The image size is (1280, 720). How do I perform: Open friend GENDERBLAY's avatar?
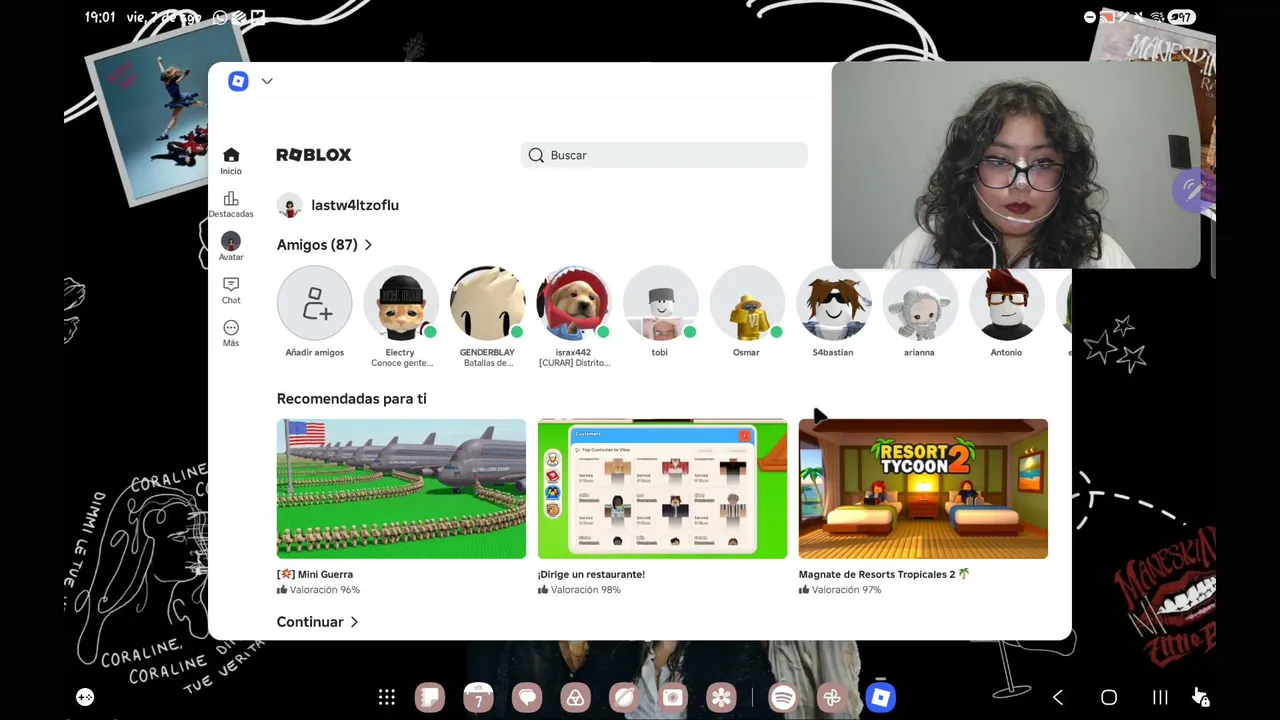click(487, 304)
